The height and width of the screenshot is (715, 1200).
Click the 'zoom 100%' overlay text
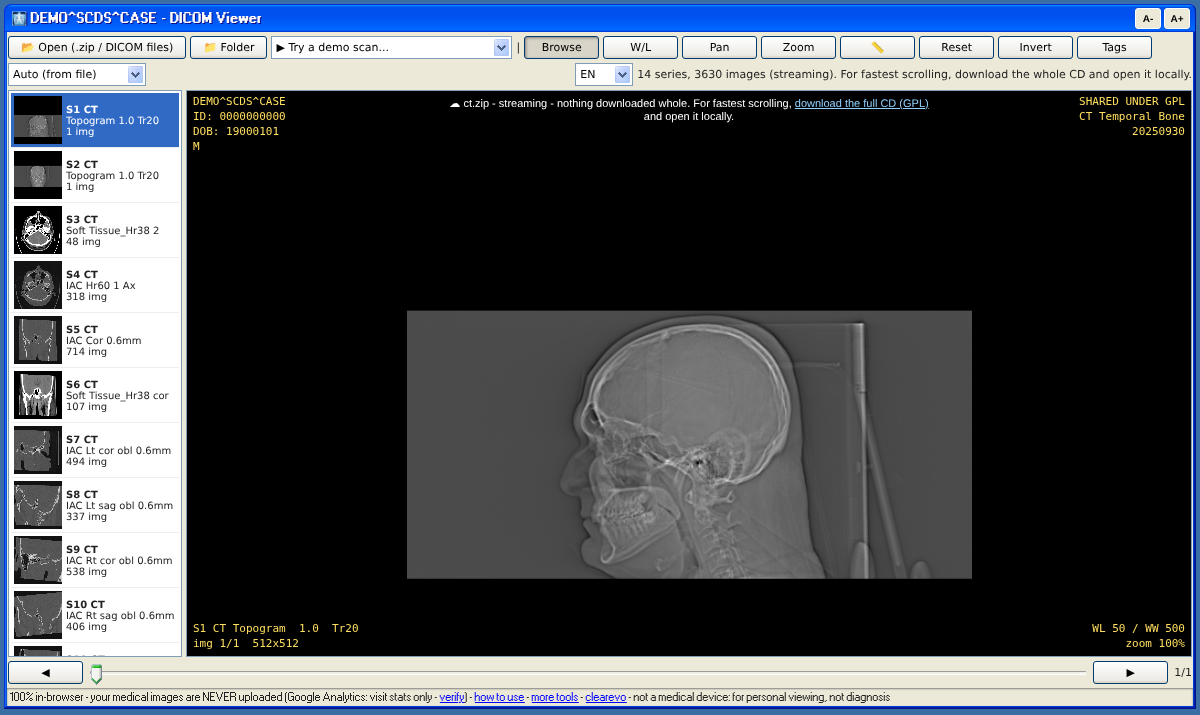pyautogui.click(x=1155, y=643)
